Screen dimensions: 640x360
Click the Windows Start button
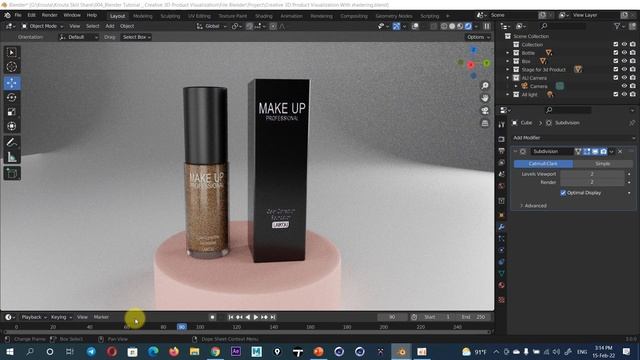9,351
